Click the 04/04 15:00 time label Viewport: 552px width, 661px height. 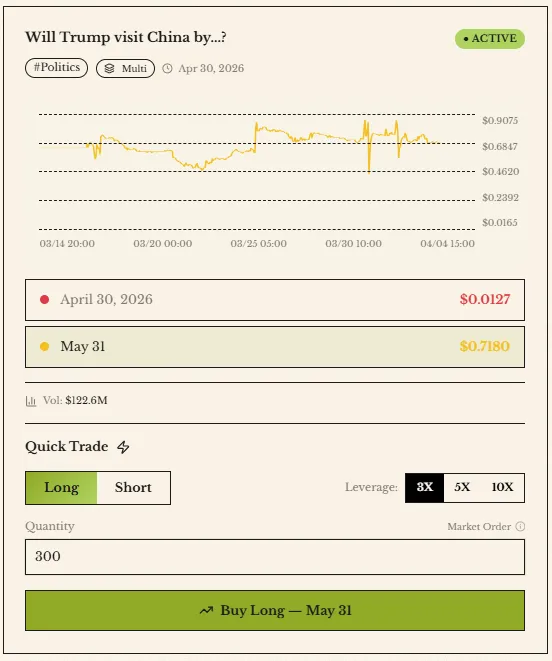447,244
